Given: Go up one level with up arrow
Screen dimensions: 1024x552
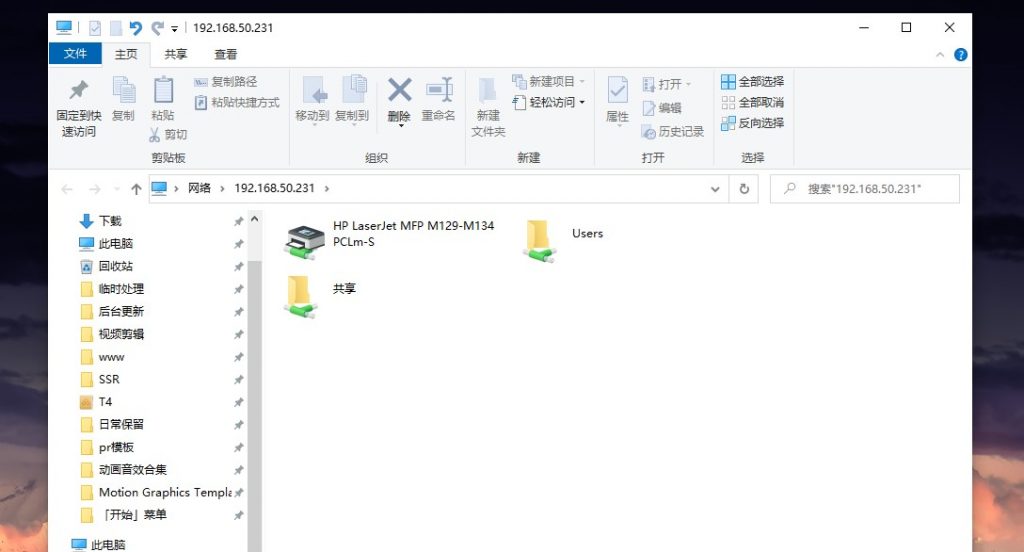Looking at the screenshot, I should (x=136, y=189).
